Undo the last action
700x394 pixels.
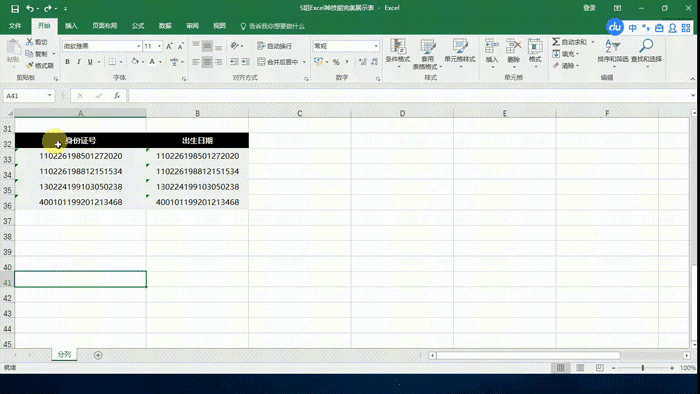tap(29, 8)
